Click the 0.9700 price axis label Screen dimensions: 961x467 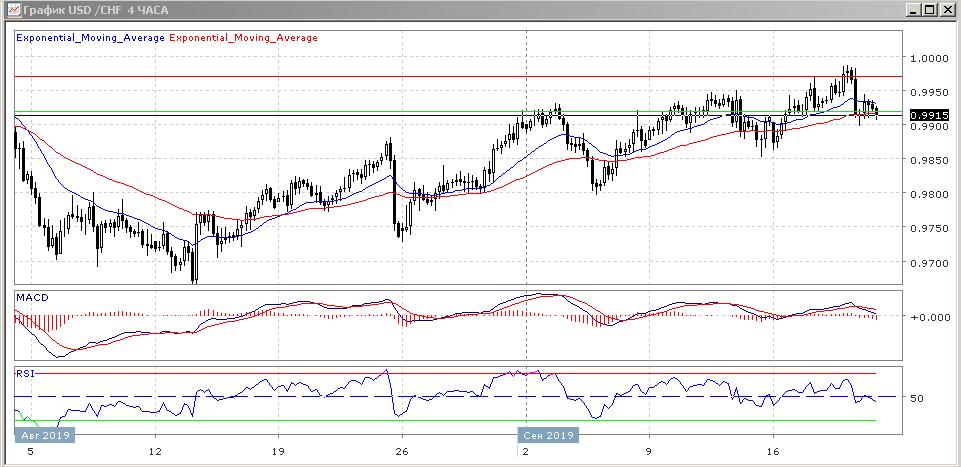click(x=930, y=263)
